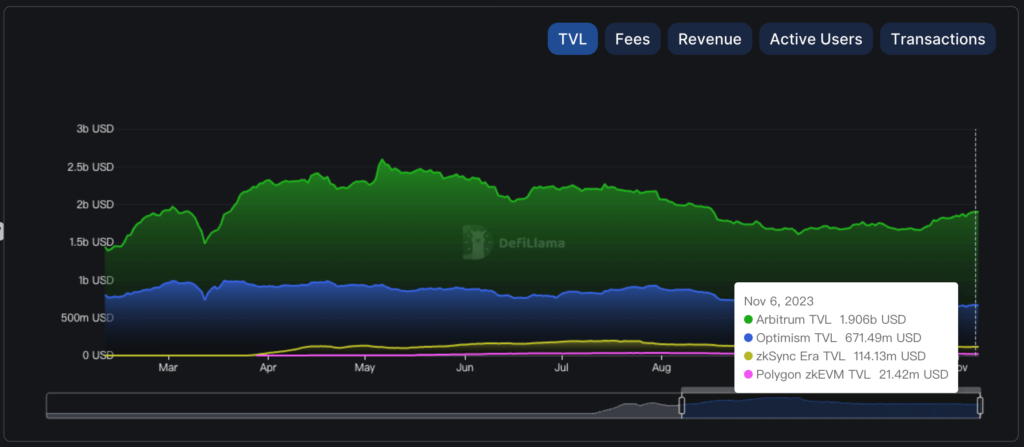Viewport: 1024px width, 447px height.
Task: Click the blue Optimism TVL legend dot
Action: (748, 338)
